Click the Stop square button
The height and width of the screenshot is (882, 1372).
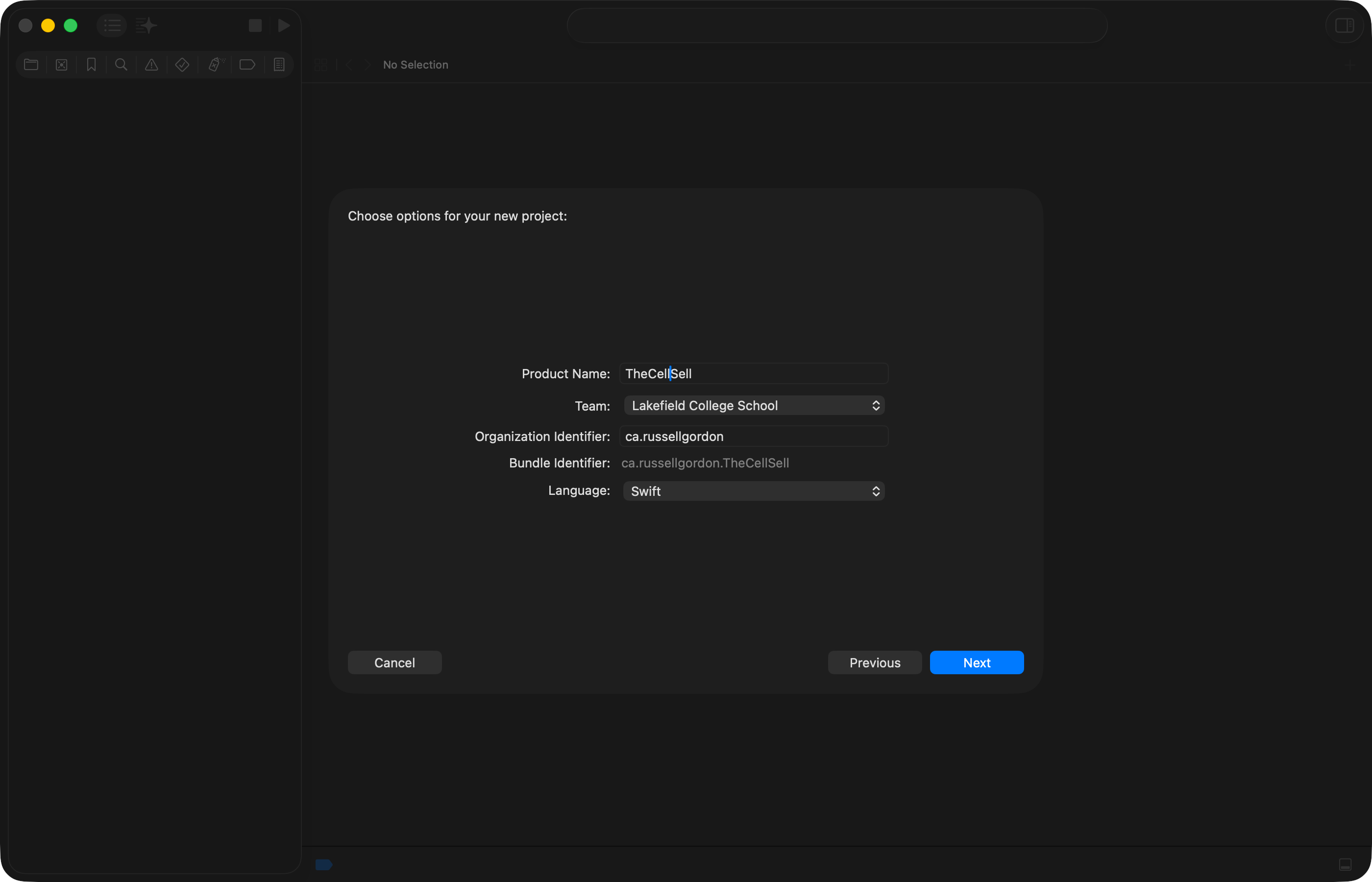pos(255,25)
